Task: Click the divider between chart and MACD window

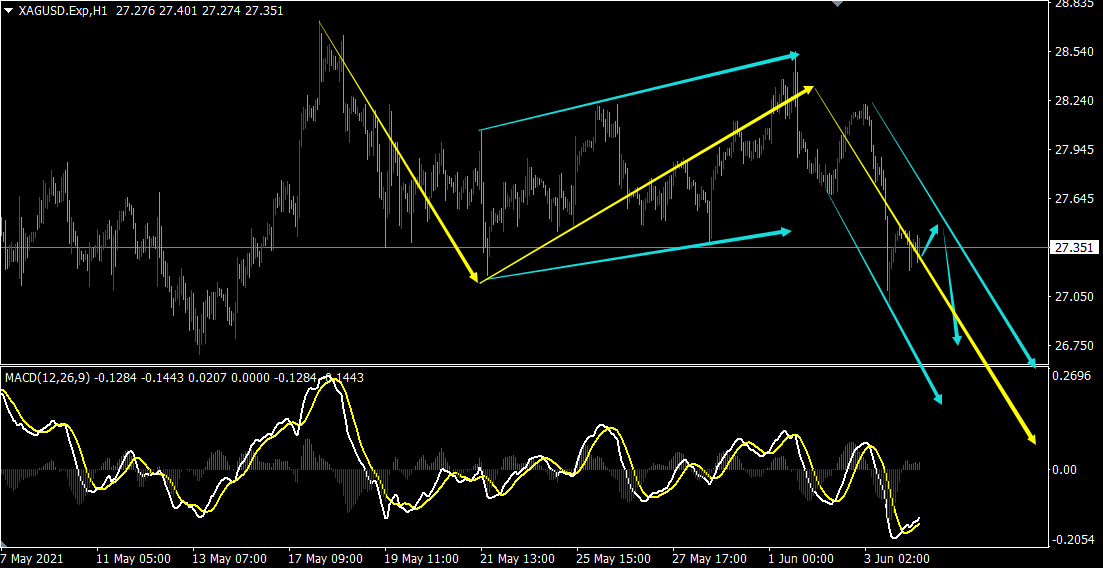Action: click(x=520, y=365)
